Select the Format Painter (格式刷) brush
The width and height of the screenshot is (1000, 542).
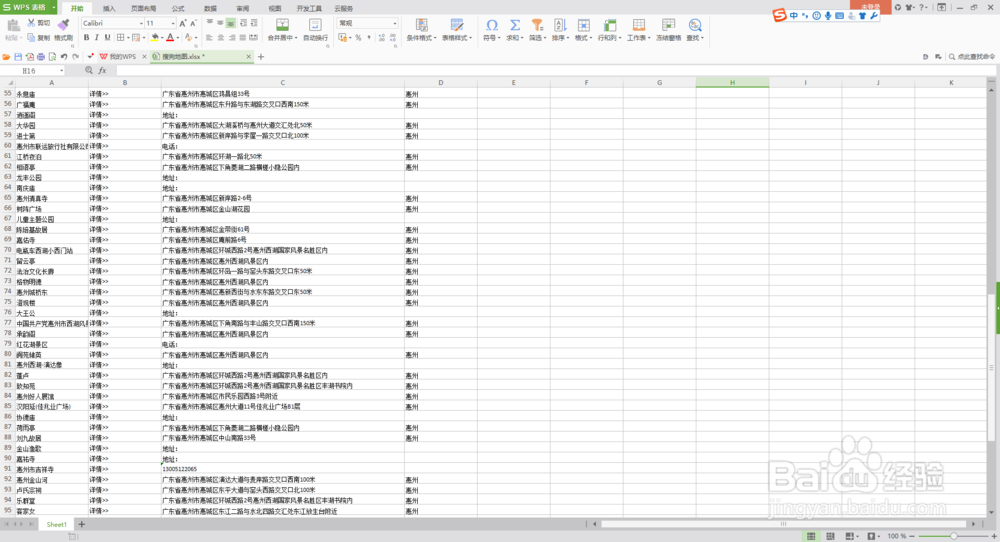point(63,24)
